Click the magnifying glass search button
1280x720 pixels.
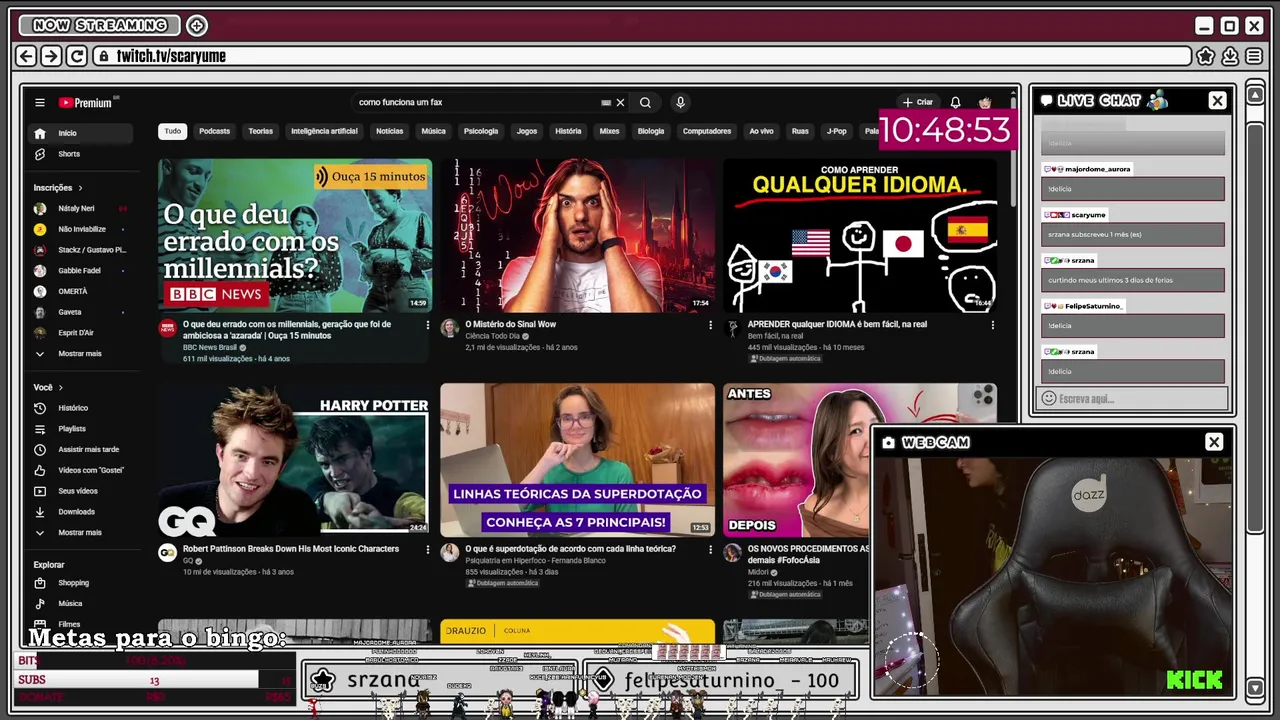click(645, 102)
